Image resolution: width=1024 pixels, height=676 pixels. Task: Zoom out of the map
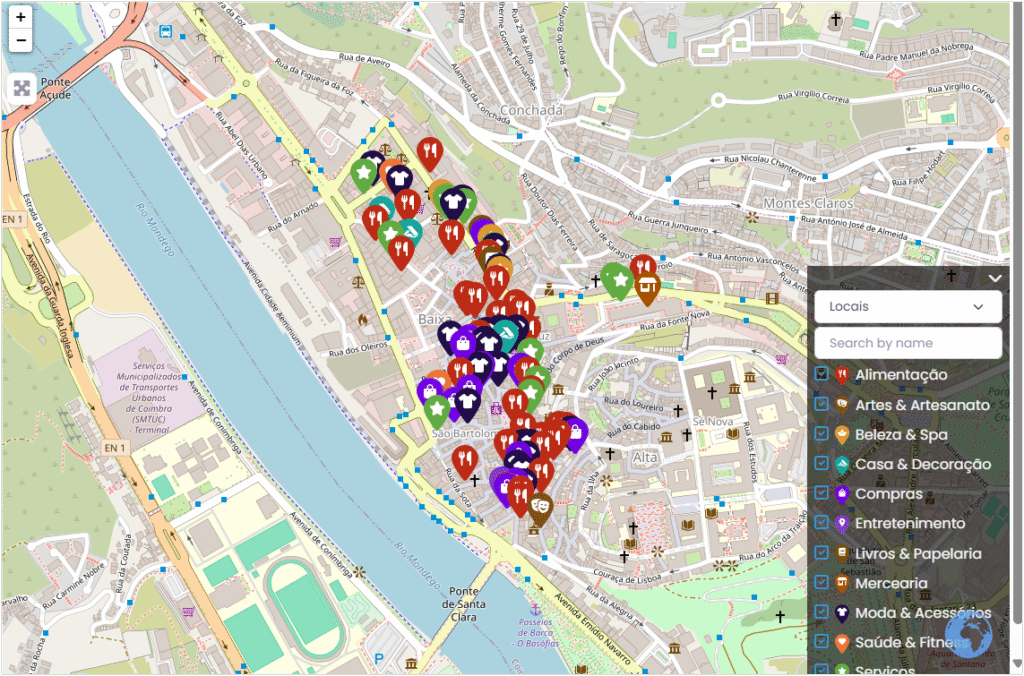pyautogui.click(x=21, y=40)
